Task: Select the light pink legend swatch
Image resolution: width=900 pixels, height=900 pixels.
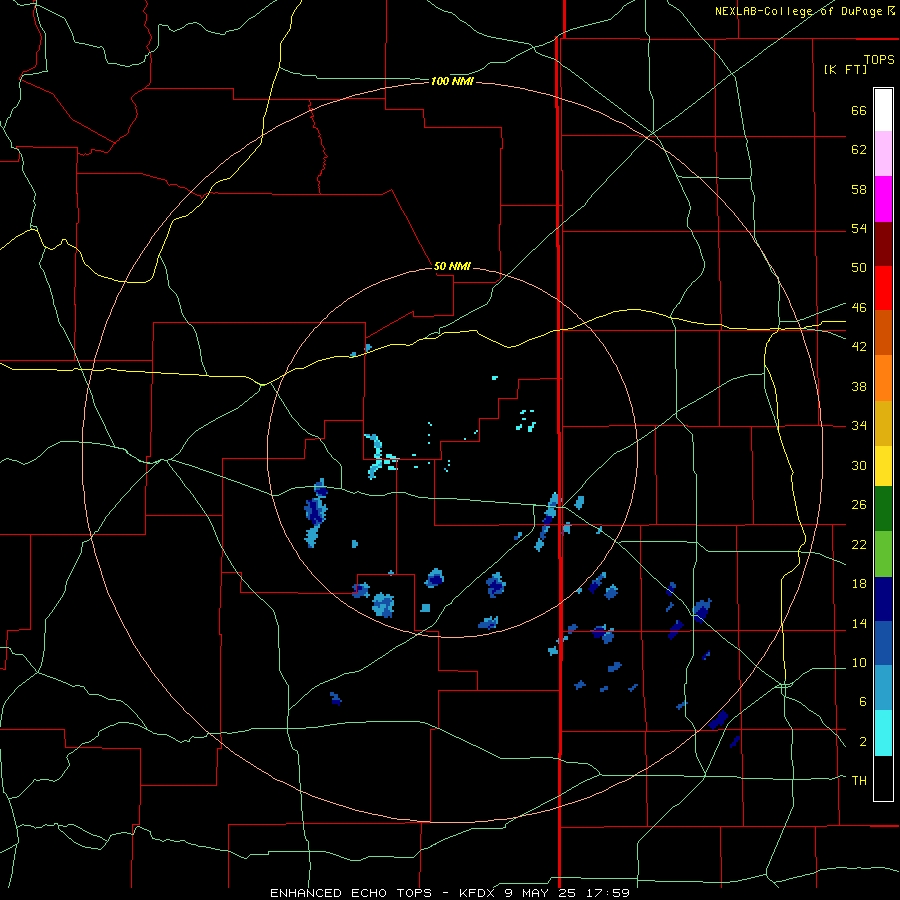Action: pos(883,153)
